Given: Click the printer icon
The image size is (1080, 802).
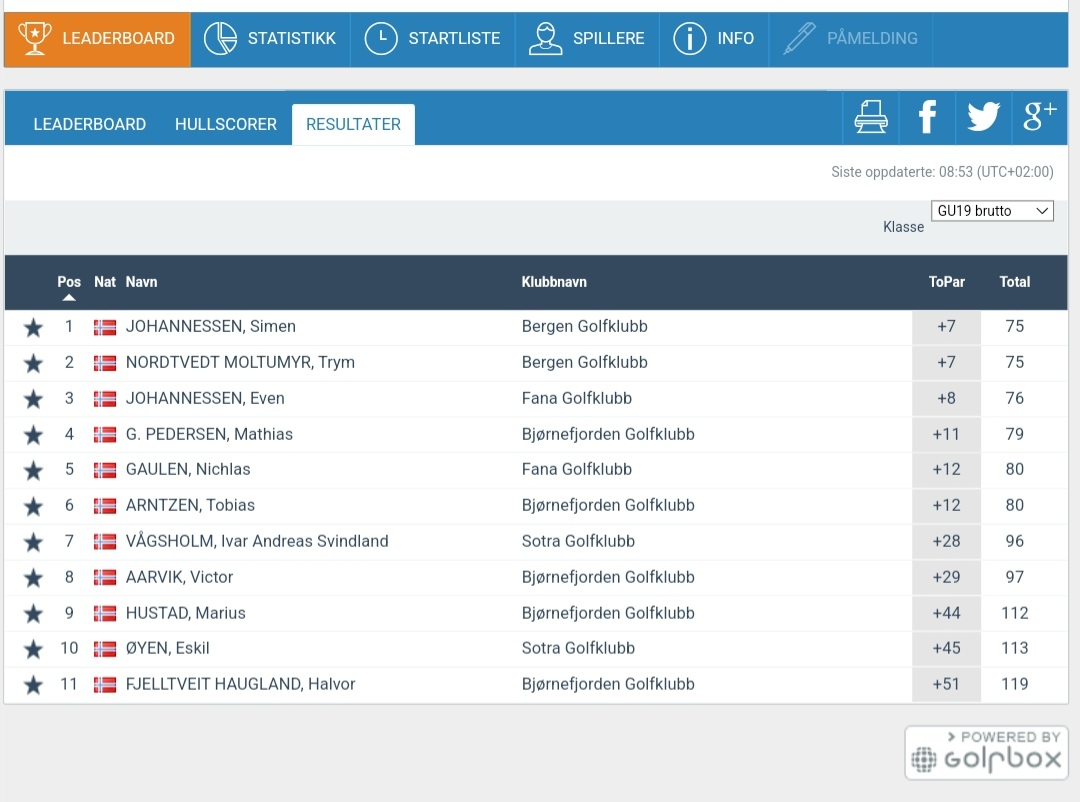Looking at the screenshot, I should tap(871, 117).
